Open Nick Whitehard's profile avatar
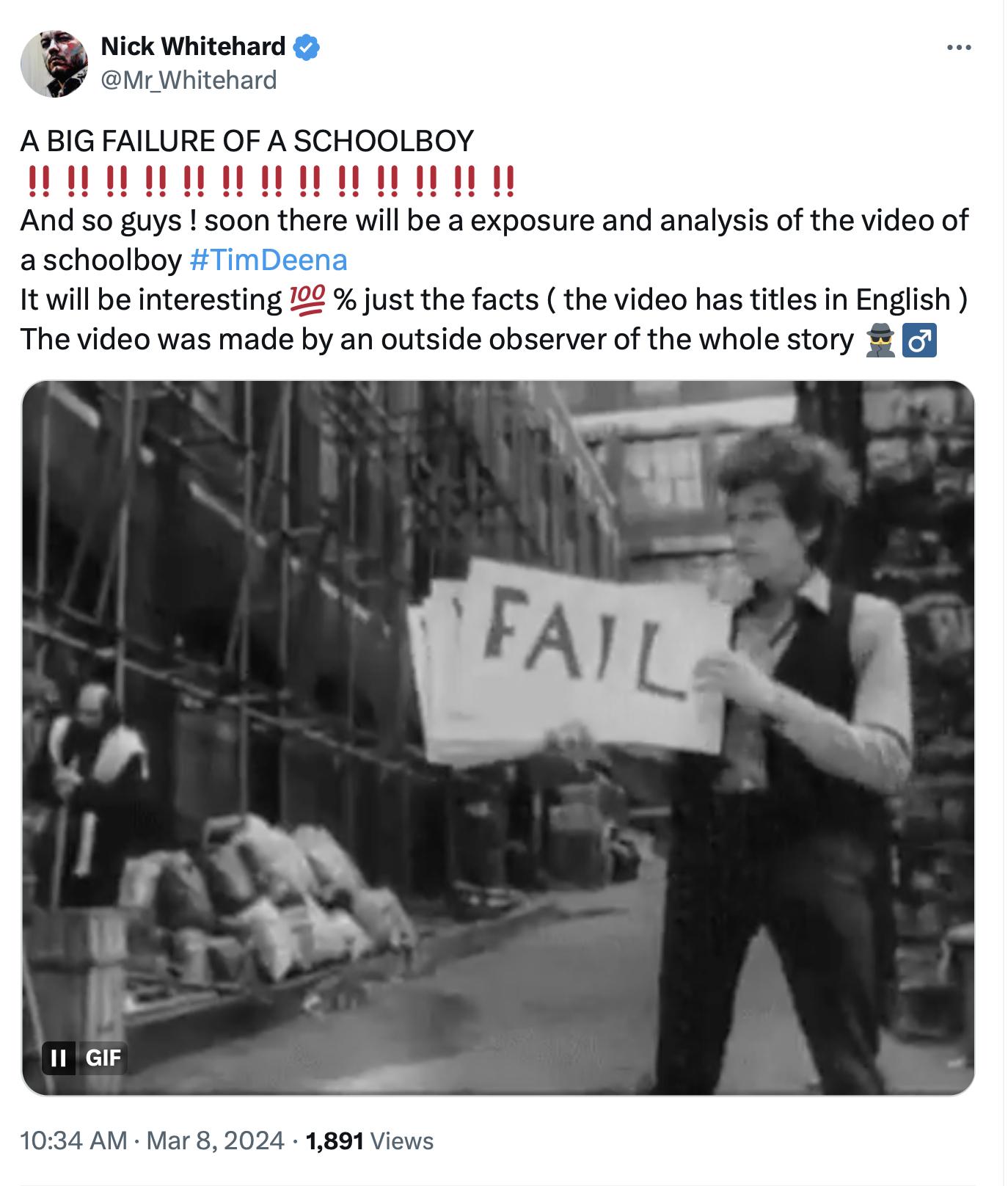The width and height of the screenshot is (1008, 1186). [x=54, y=64]
